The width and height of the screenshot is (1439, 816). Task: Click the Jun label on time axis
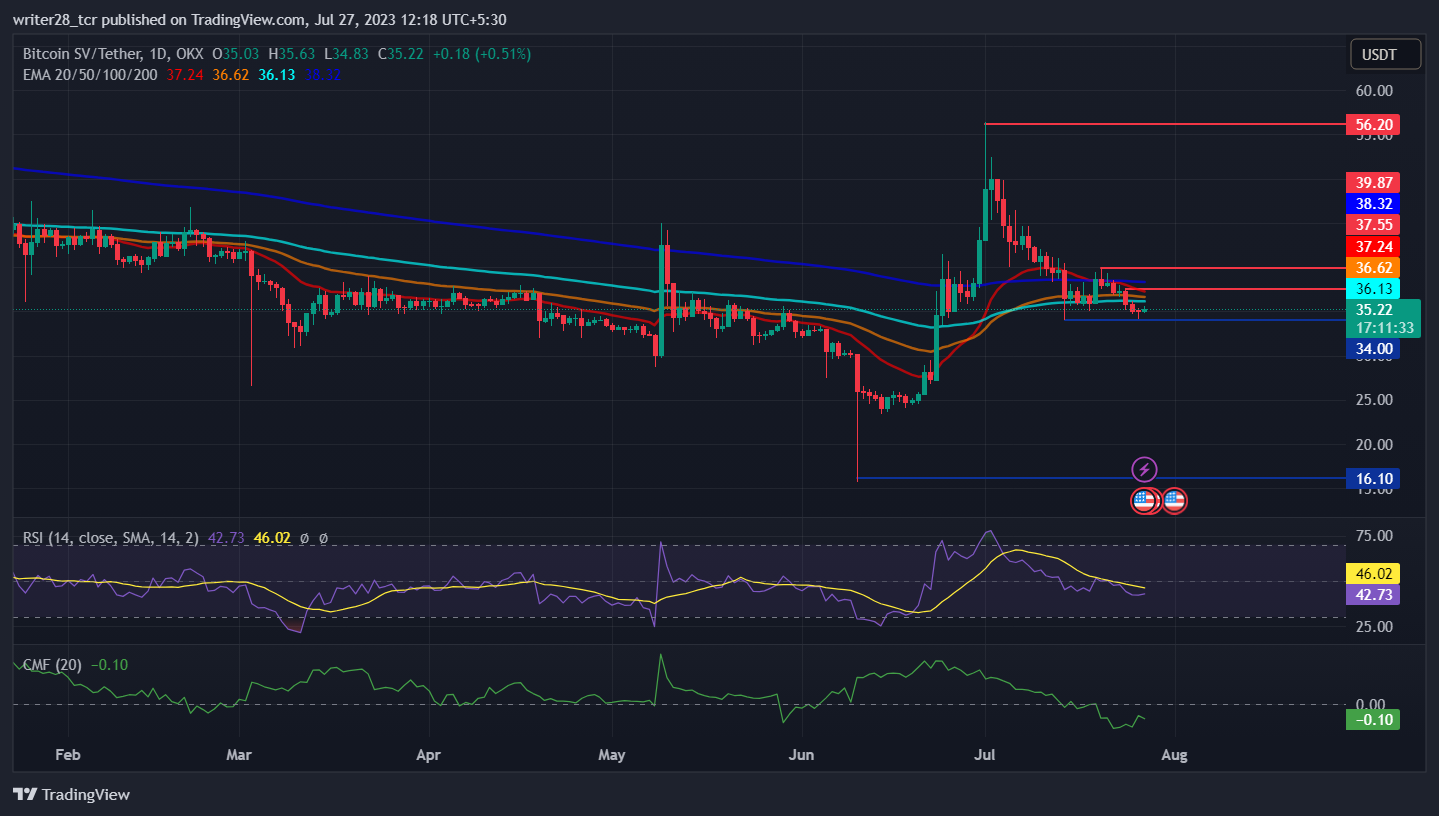[801, 754]
